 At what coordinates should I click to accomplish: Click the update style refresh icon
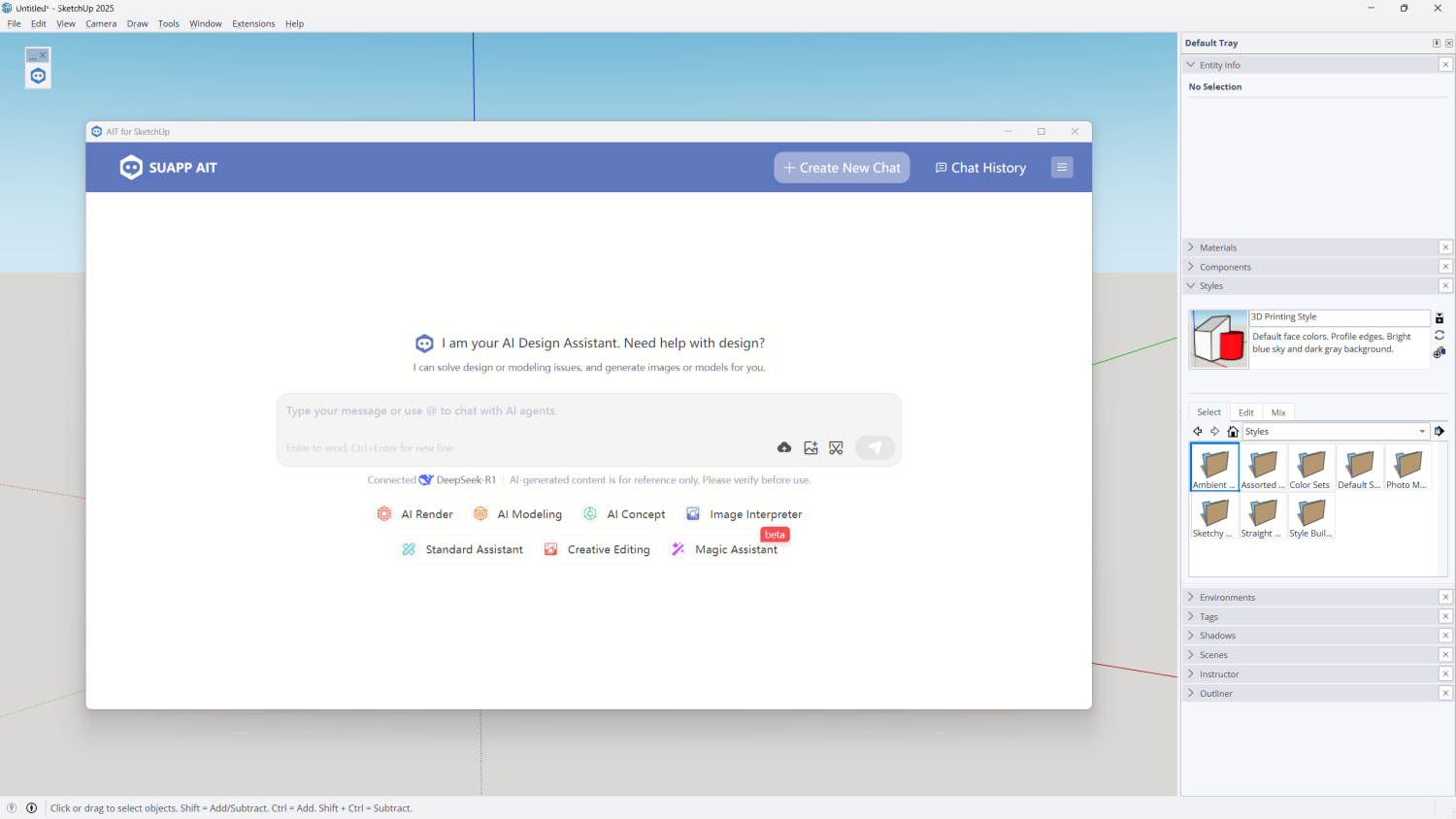coord(1439,335)
